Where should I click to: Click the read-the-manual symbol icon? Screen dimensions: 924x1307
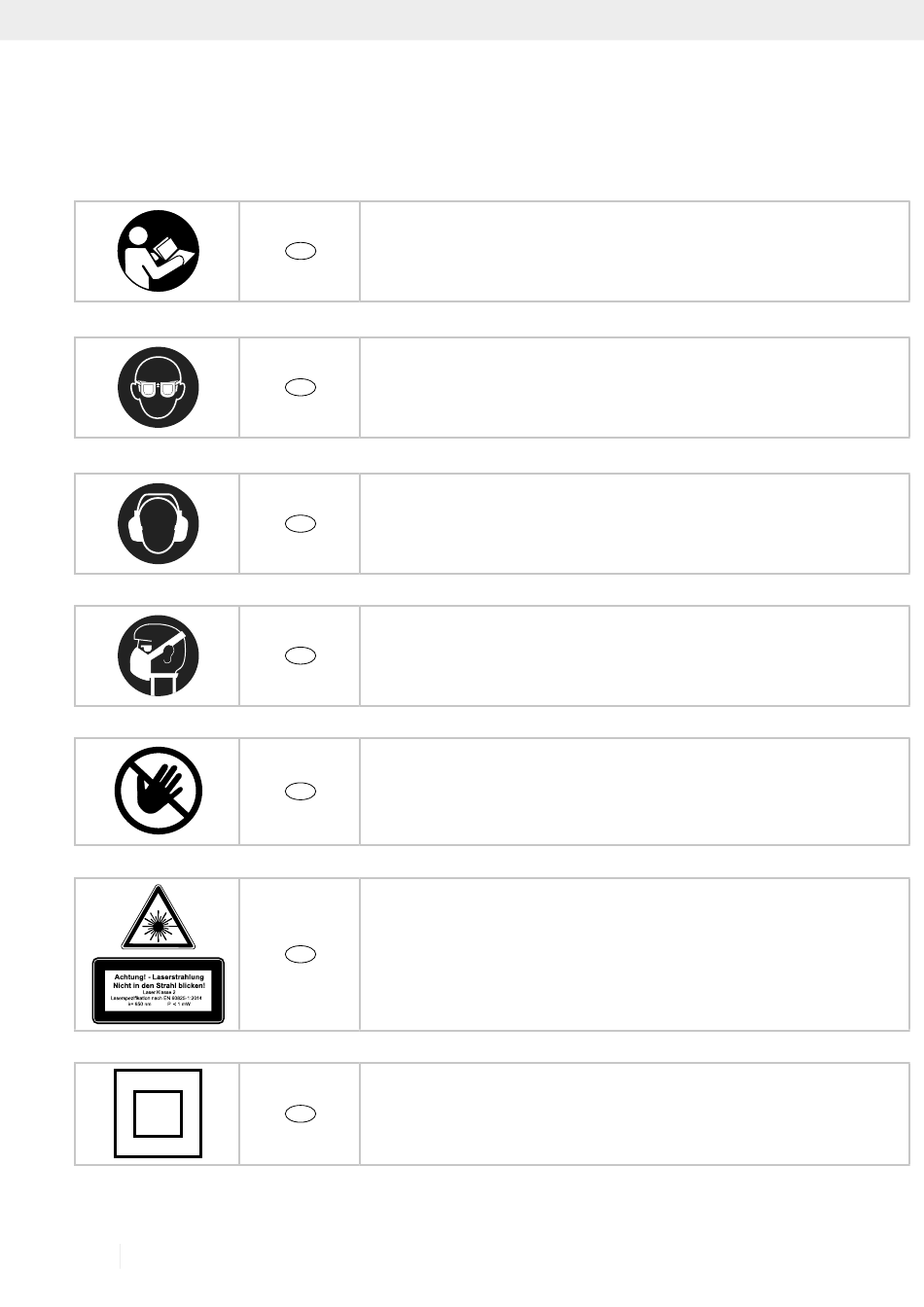[x=159, y=251]
